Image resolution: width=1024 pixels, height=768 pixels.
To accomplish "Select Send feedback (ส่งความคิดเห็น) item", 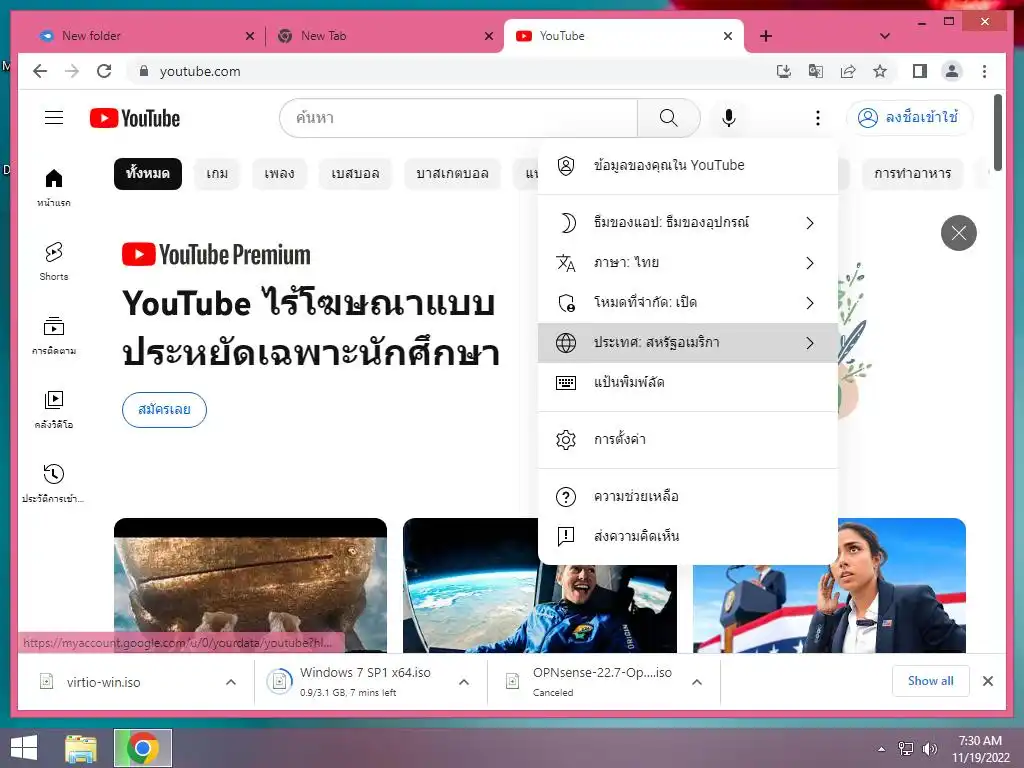I will 688,536.
